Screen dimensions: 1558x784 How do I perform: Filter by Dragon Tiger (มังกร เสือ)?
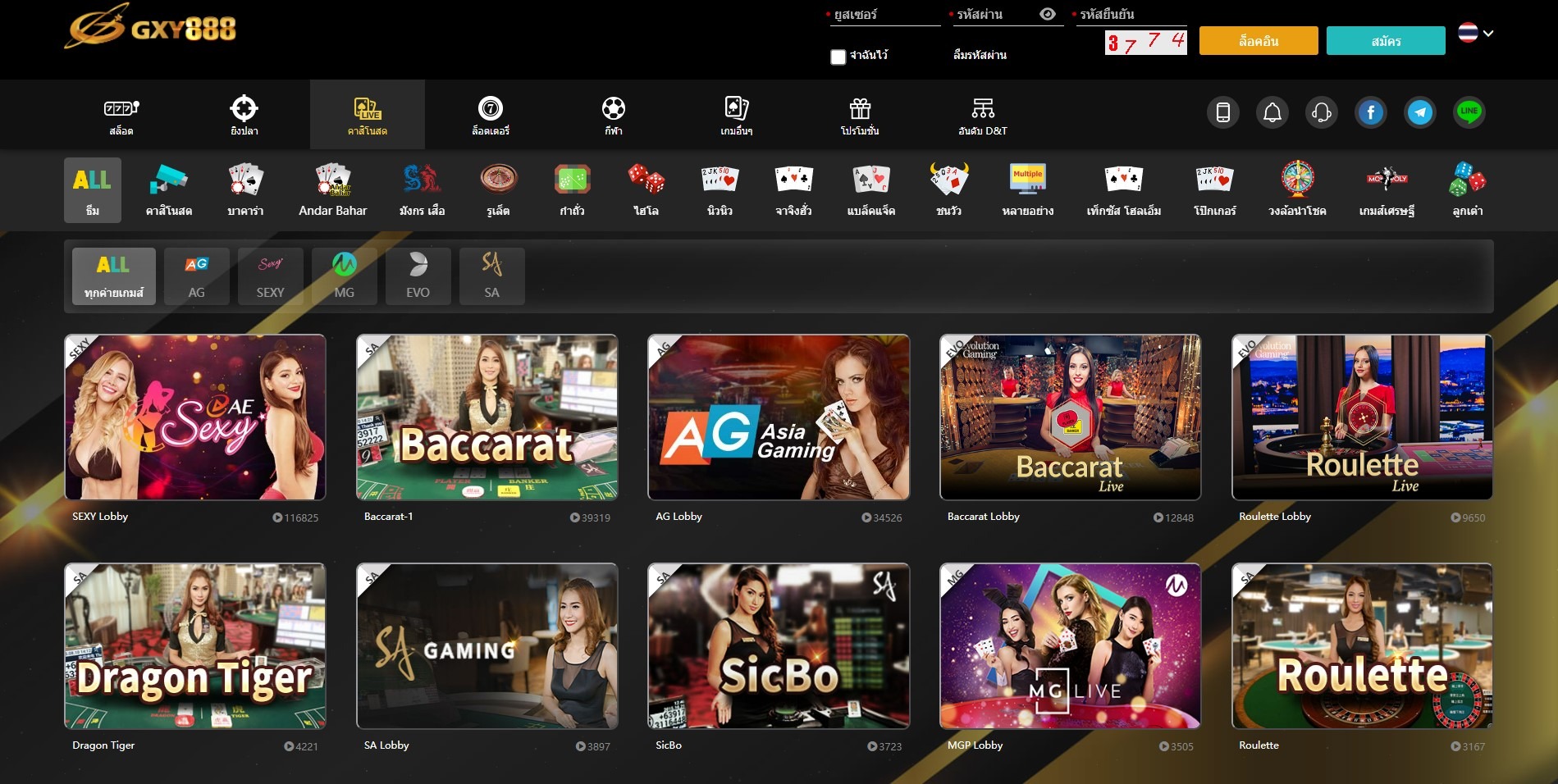tap(423, 190)
